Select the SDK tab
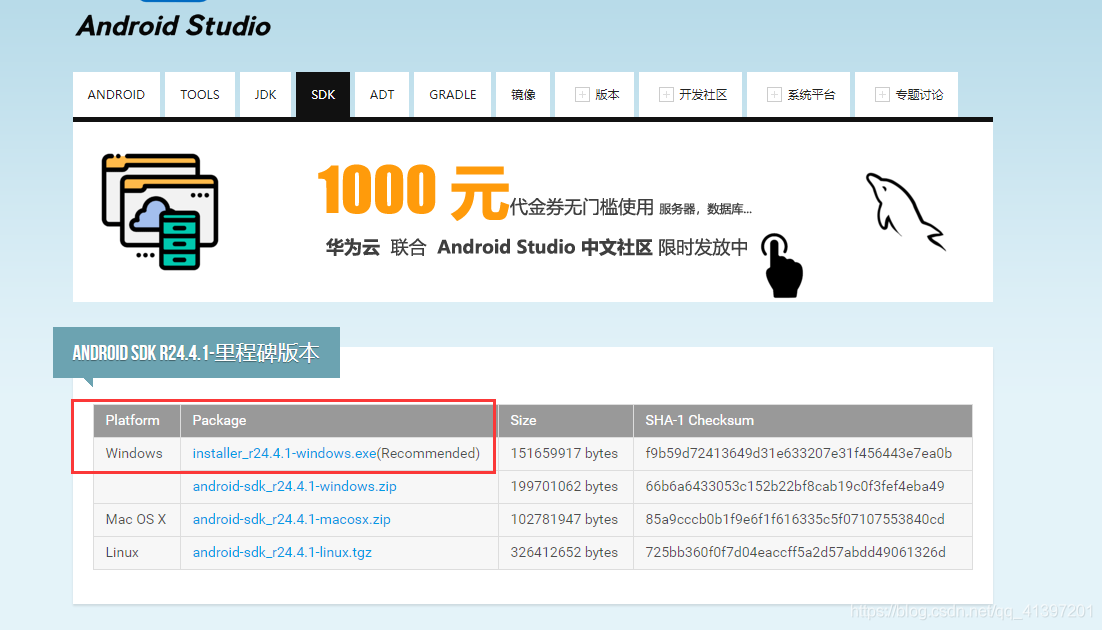1102x630 pixels. coord(323,94)
